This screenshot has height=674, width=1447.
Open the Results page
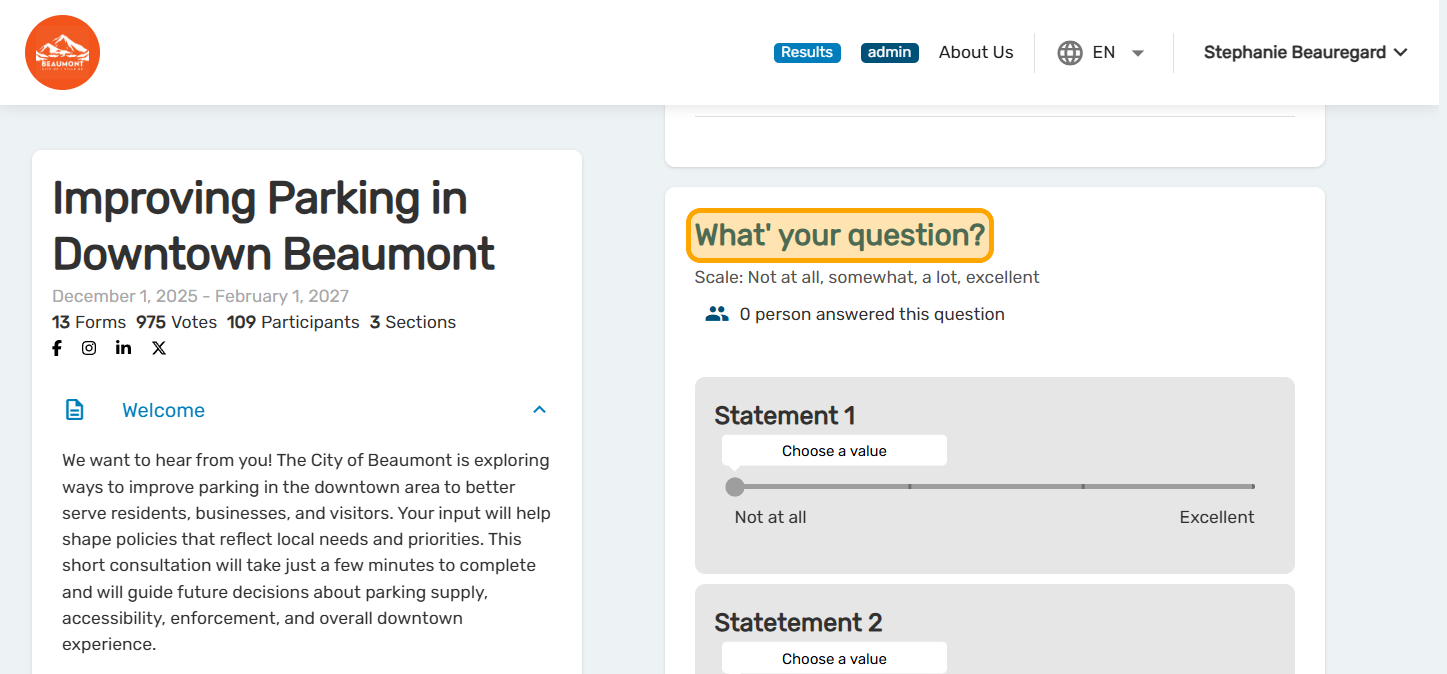pyautogui.click(x=807, y=53)
